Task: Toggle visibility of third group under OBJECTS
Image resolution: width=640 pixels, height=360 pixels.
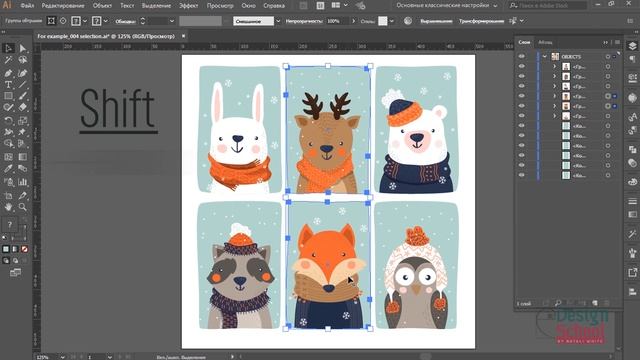Action: click(x=522, y=86)
